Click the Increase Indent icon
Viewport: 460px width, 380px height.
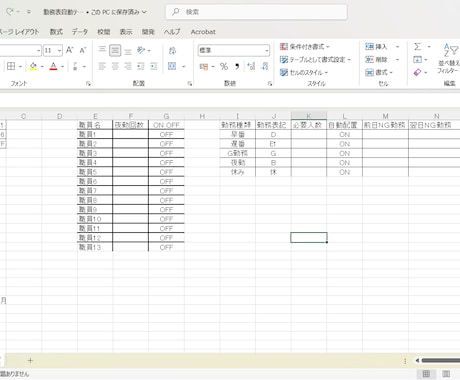[154, 66]
